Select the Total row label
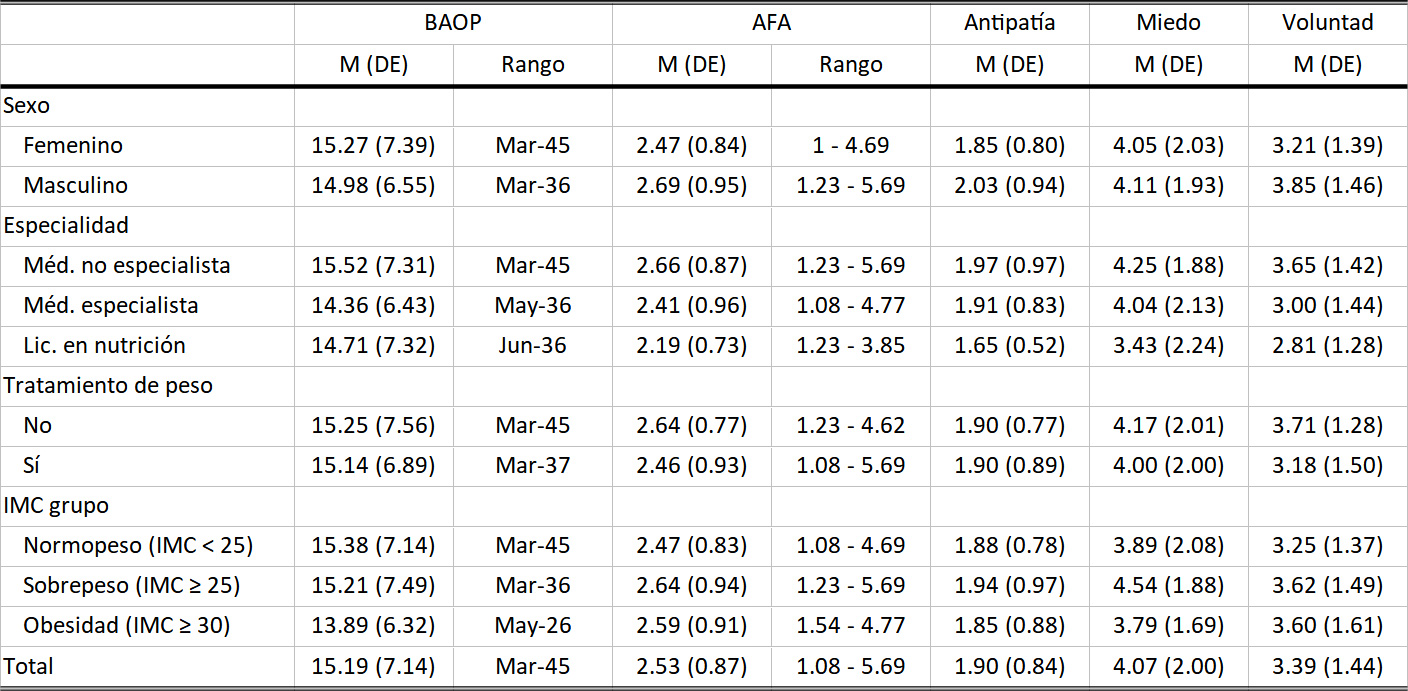Image resolution: width=1408 pixels, height=691 pixels. coord(29,666)
